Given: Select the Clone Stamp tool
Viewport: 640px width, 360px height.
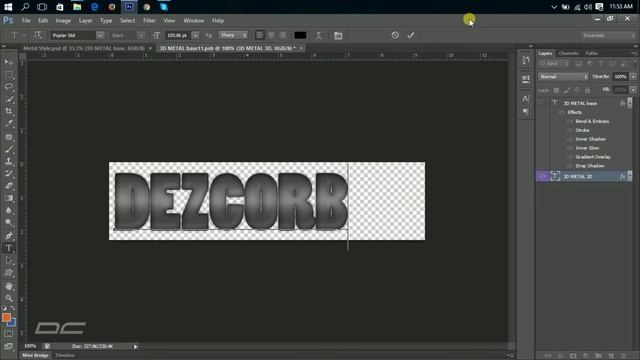Looking at the screenshot, I should coord(9,161).
